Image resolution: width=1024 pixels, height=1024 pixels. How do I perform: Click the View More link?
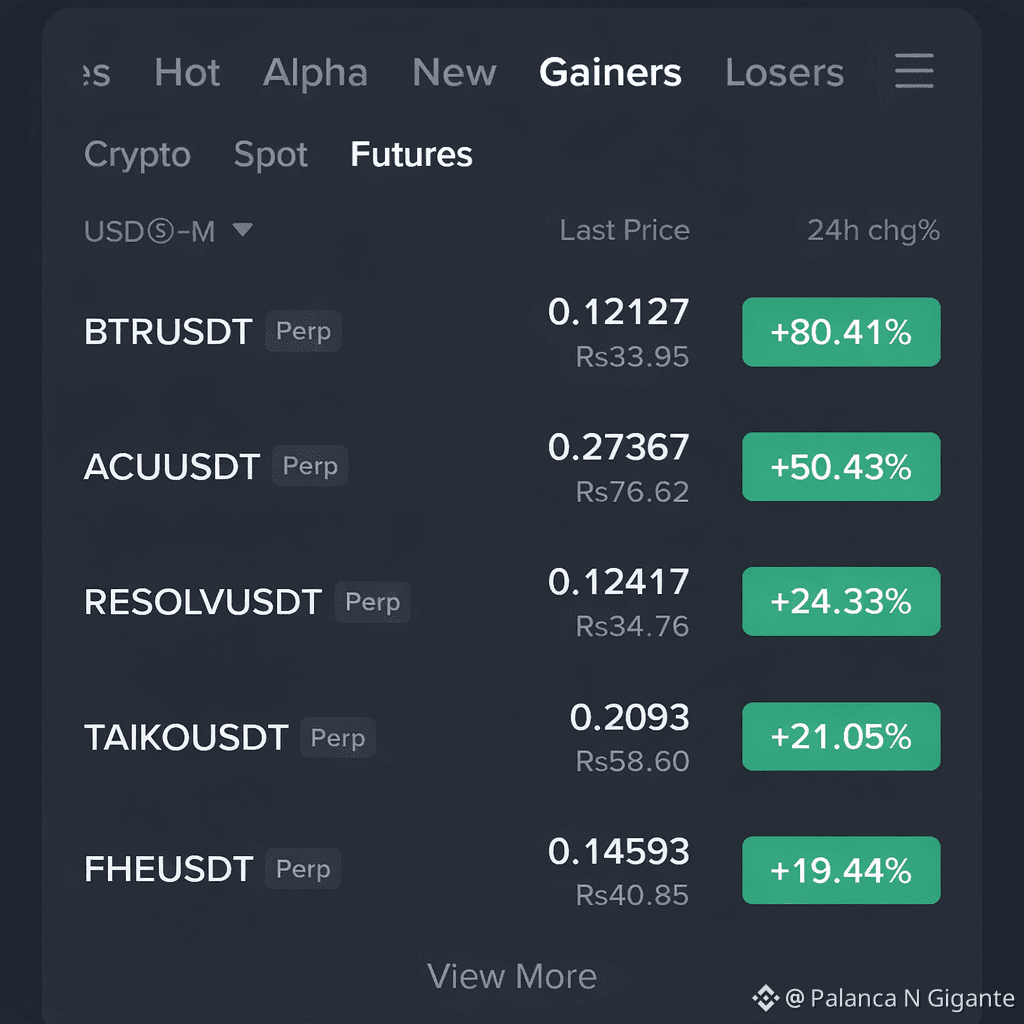512,976
